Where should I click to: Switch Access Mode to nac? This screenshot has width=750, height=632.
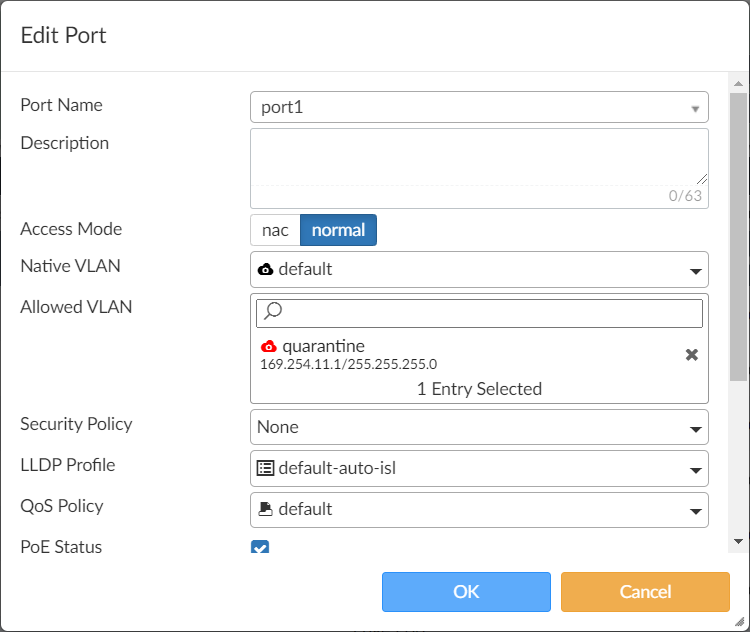click(275, 230)
